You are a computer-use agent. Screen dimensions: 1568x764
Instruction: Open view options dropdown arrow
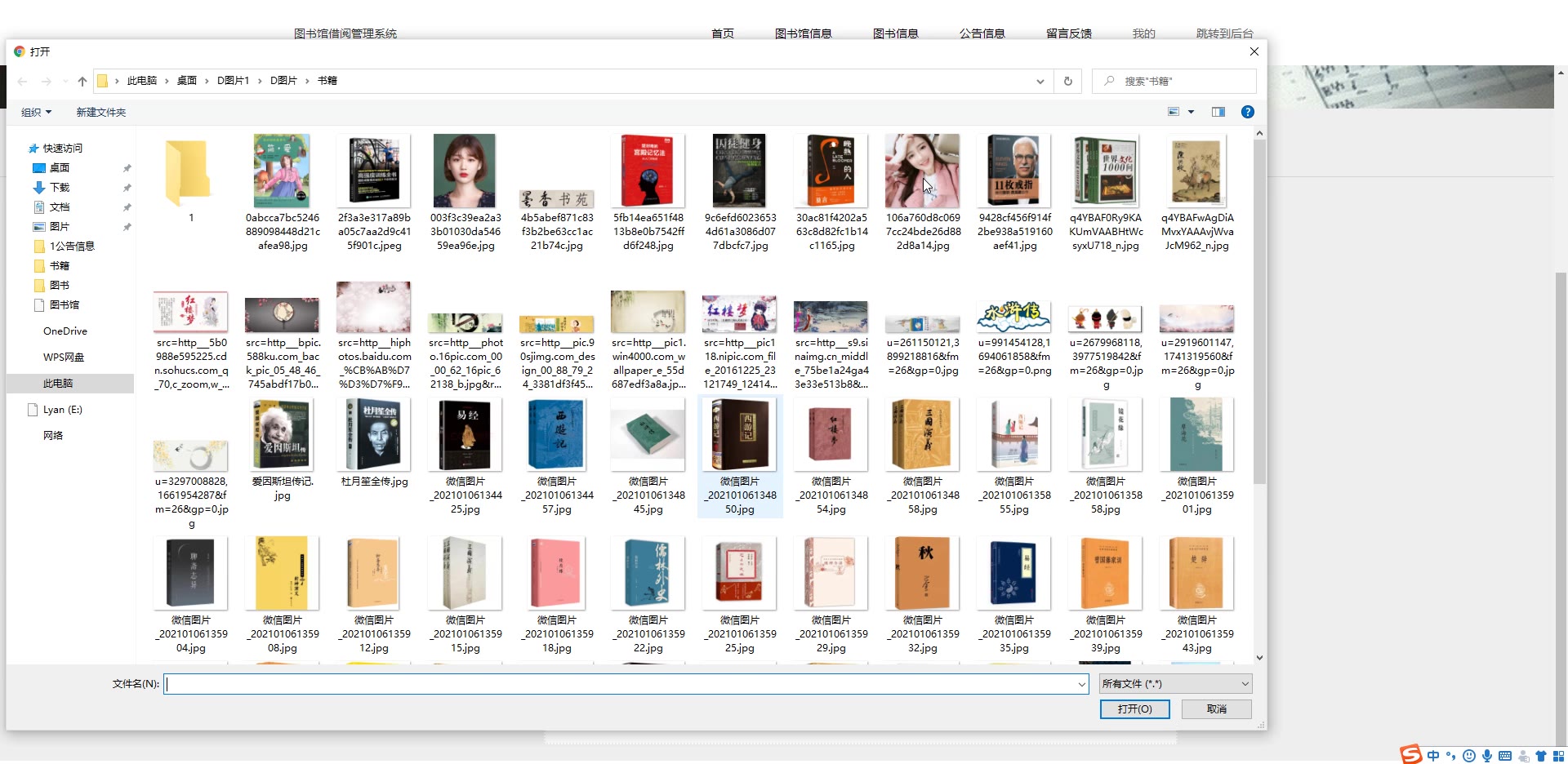[1191, 112]
